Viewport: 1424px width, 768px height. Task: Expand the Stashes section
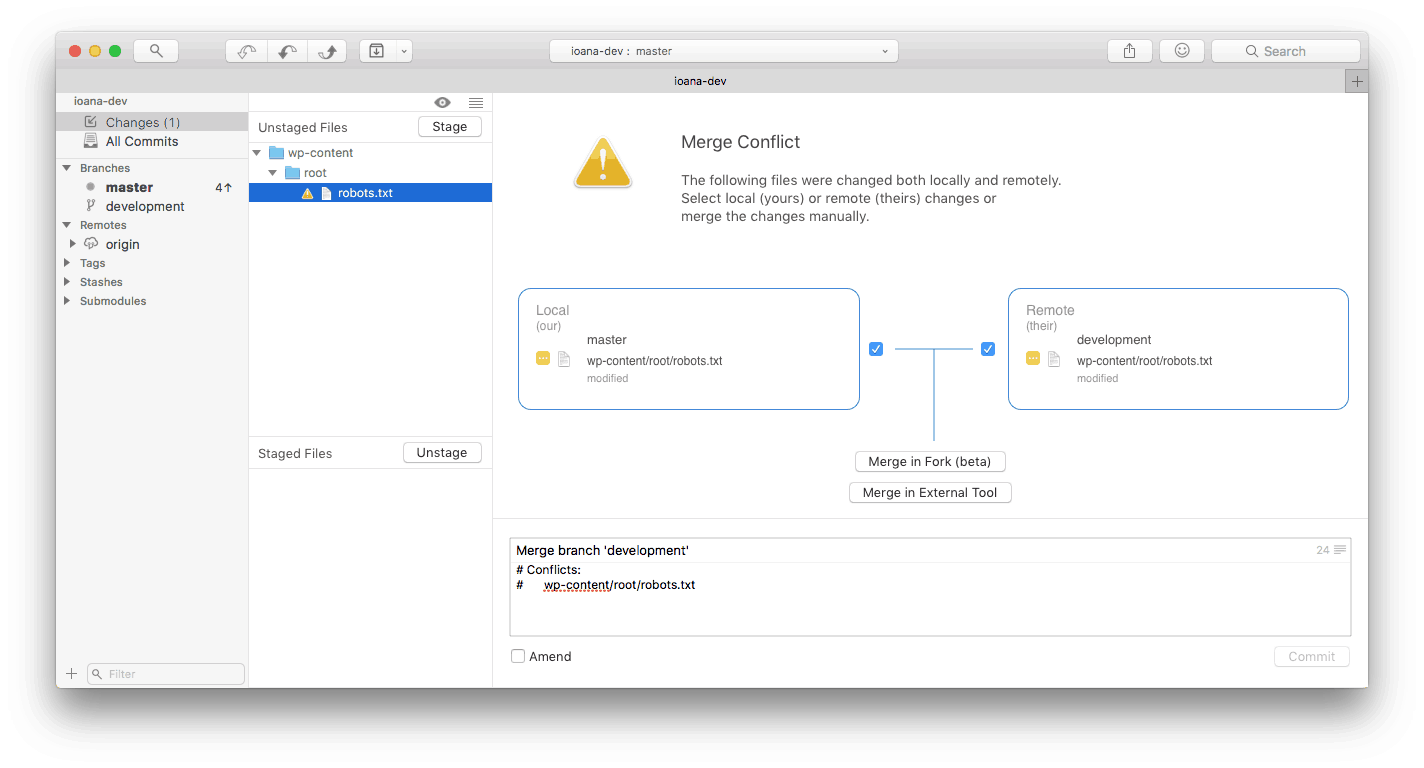tap(67, 282)
